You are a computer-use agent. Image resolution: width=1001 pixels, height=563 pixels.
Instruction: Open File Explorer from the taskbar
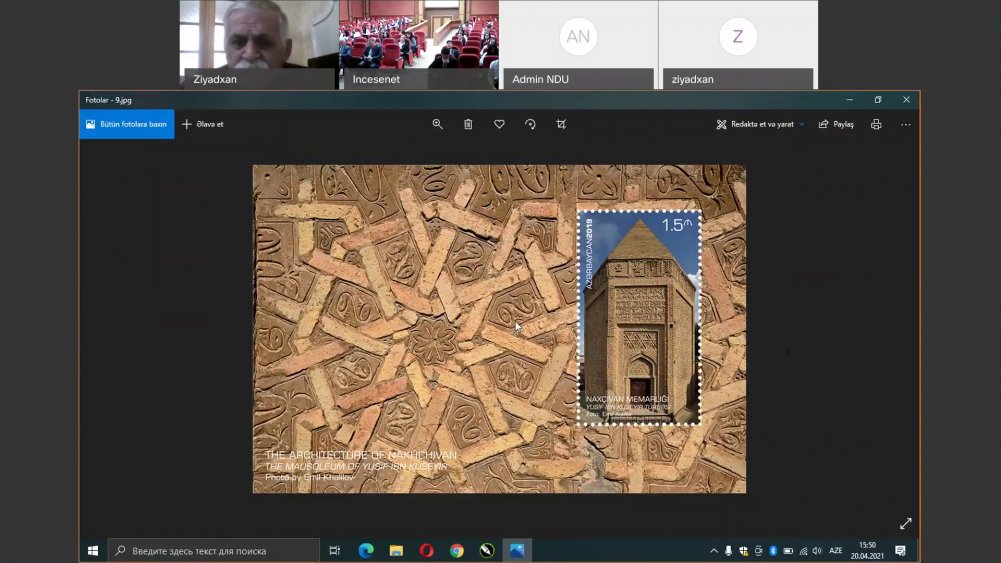(396, 550)
